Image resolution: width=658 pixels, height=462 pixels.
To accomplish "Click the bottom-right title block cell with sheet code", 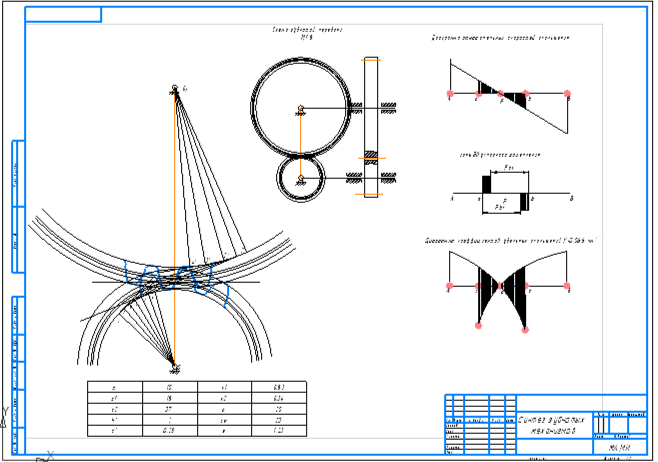I will tap(620, 447).
